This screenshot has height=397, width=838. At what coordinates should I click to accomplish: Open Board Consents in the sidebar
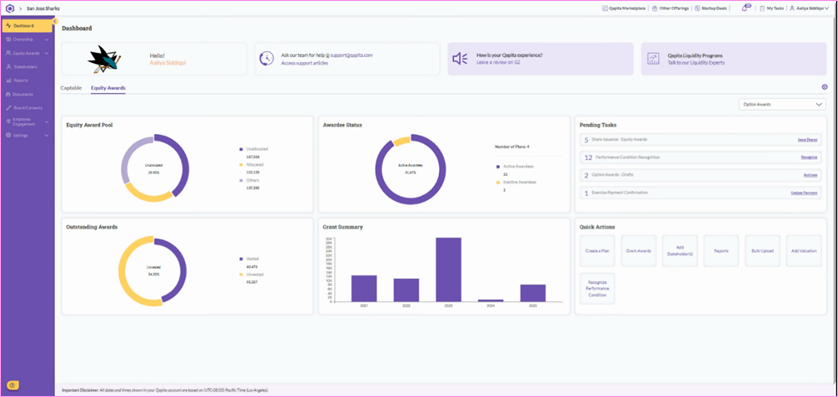(x=28, y=108)
